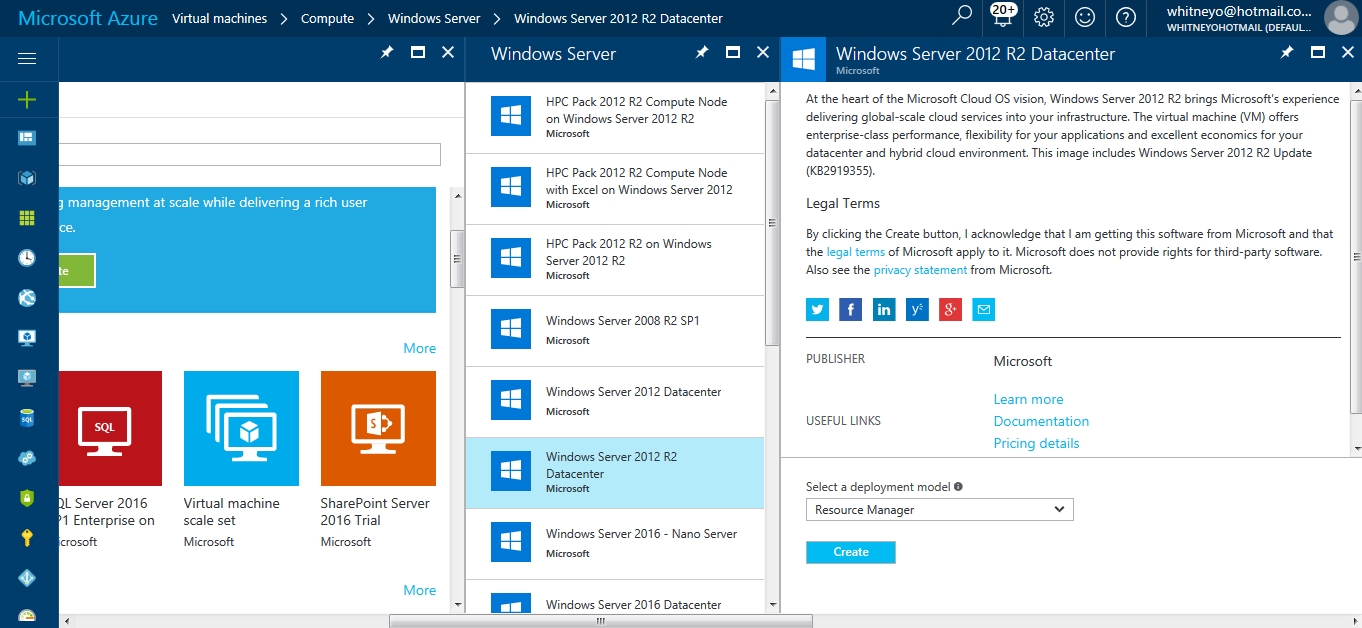This screenshot has height=628, width=1362.
Task: Select Windows Server 2008 R2 SP1
Action: pyautogui.click(x=615, y=330)
